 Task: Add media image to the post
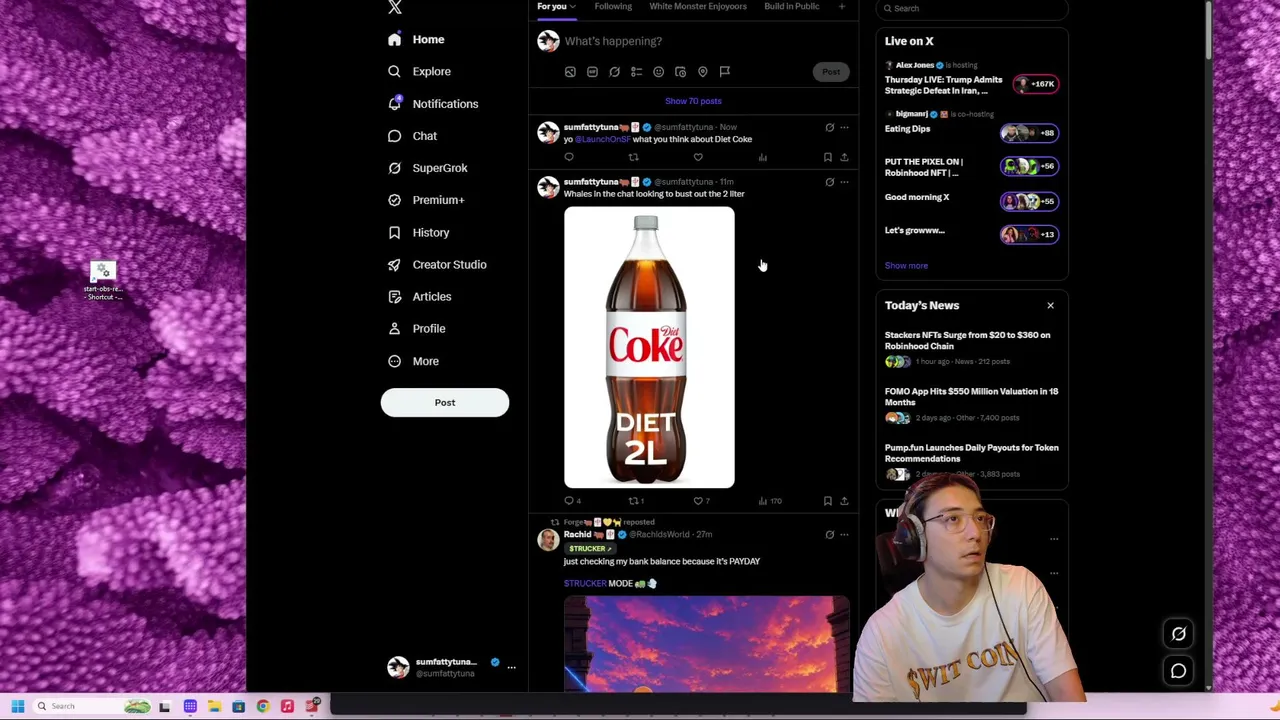click(x=570, y=72)
